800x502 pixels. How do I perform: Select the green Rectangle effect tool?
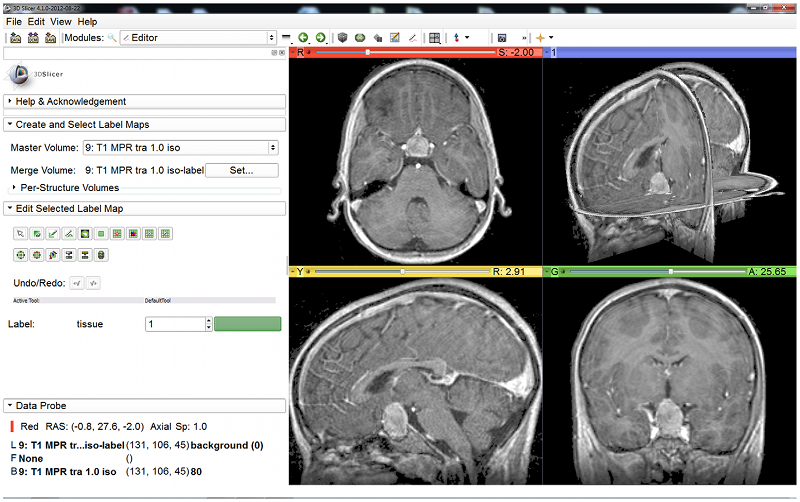[101, 234]
